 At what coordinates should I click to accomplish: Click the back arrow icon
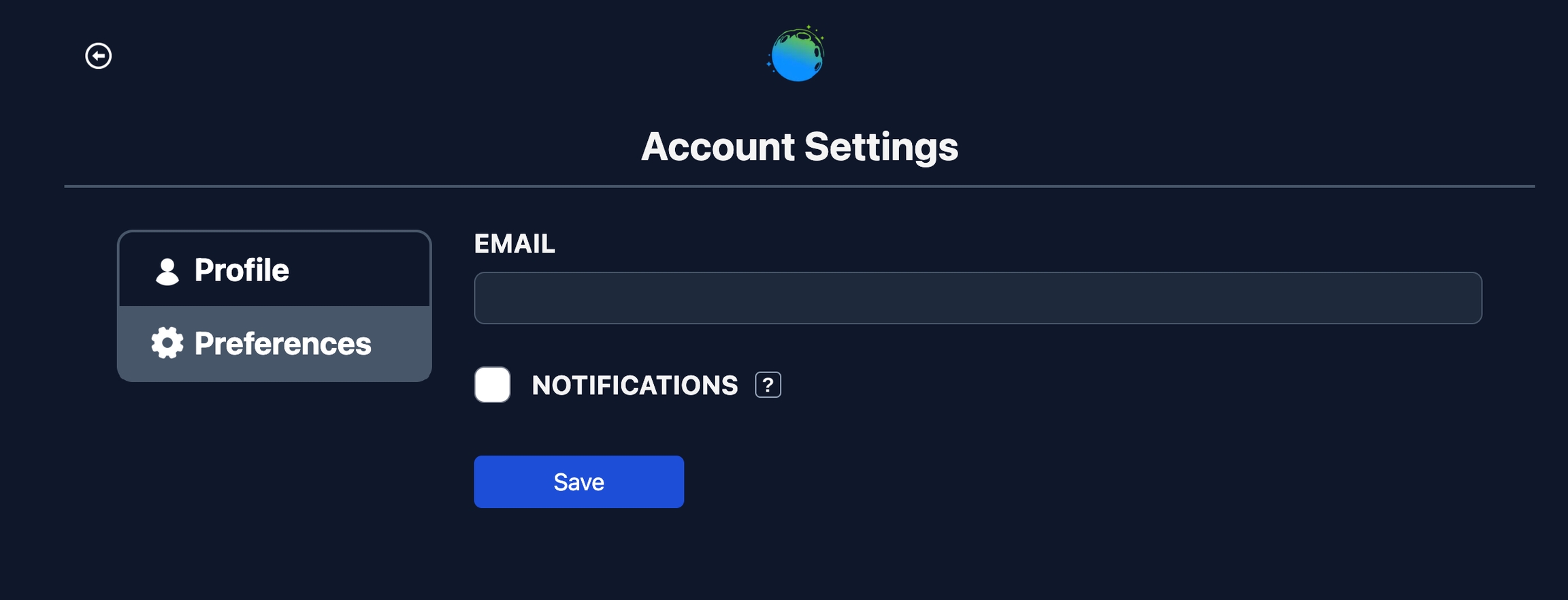coord(99,56)
